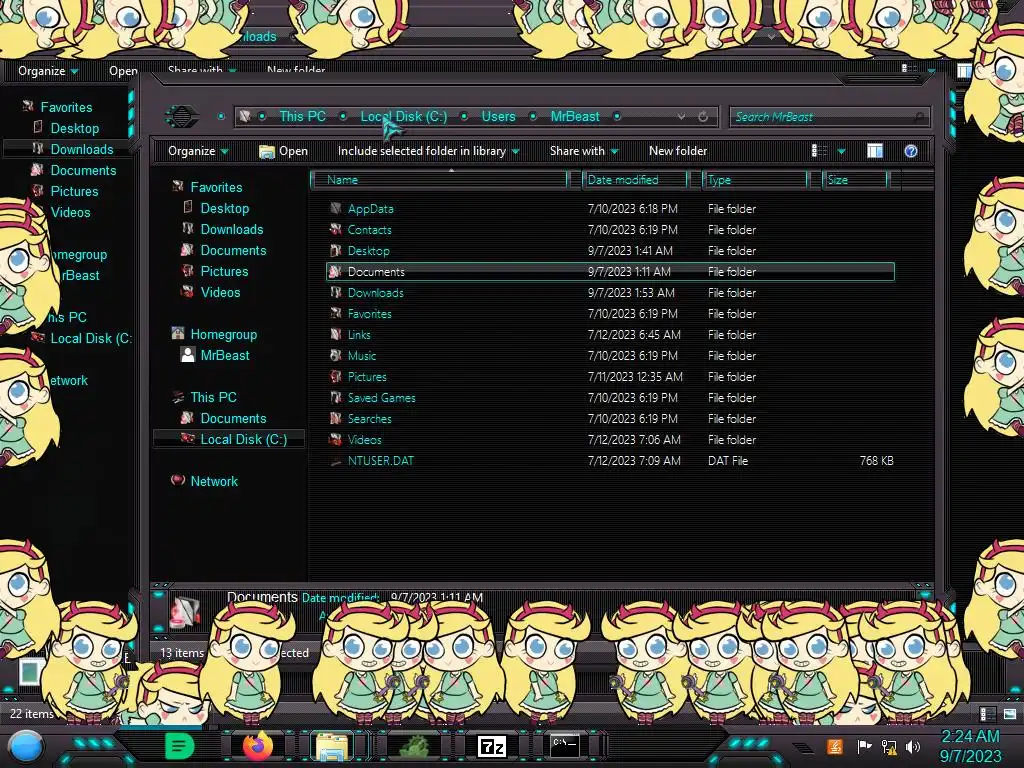The image size is (1024, 768).
Task: Click the Music folder icon in file list
Action: [x=336, y=356]
